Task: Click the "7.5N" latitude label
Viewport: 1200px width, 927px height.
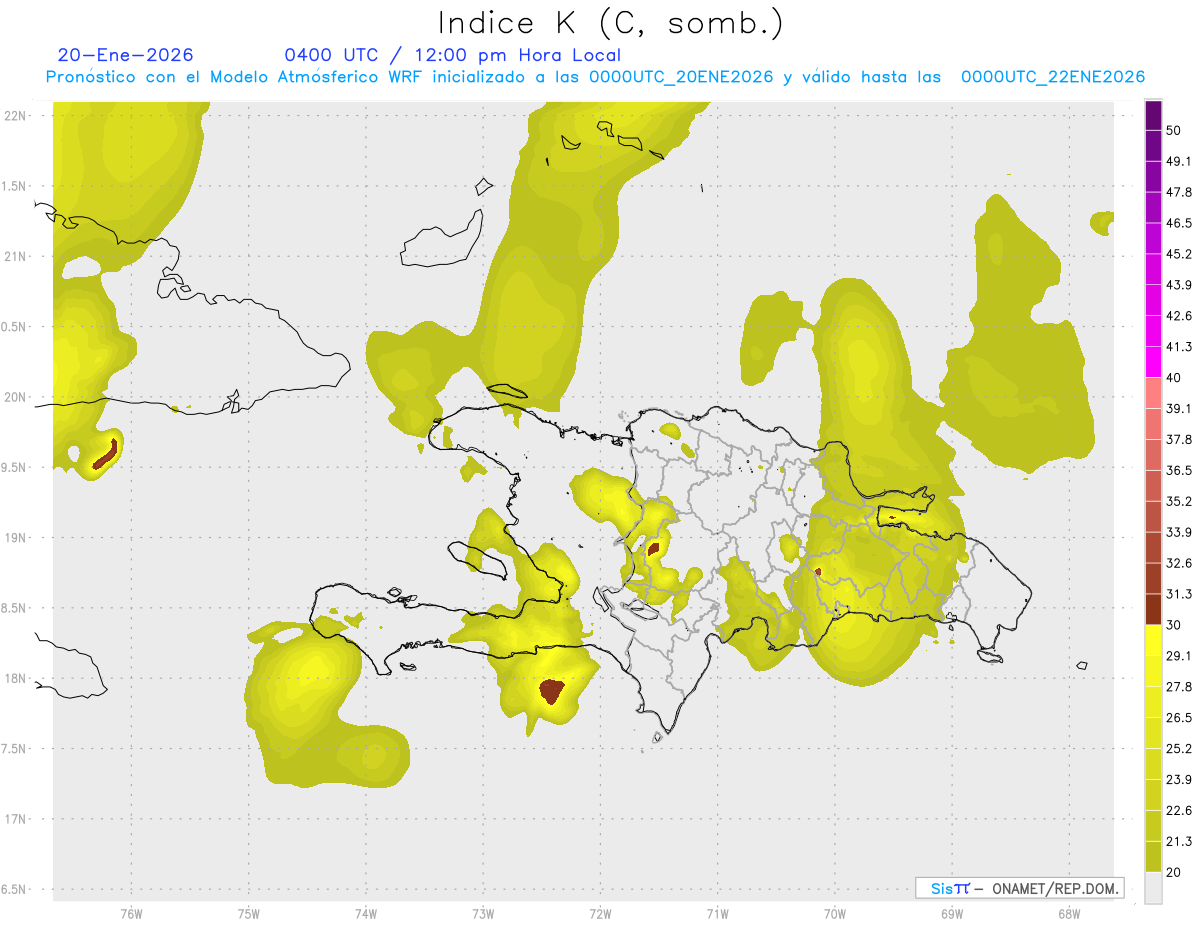Action: pyautogui.click(x=15, y=749)
